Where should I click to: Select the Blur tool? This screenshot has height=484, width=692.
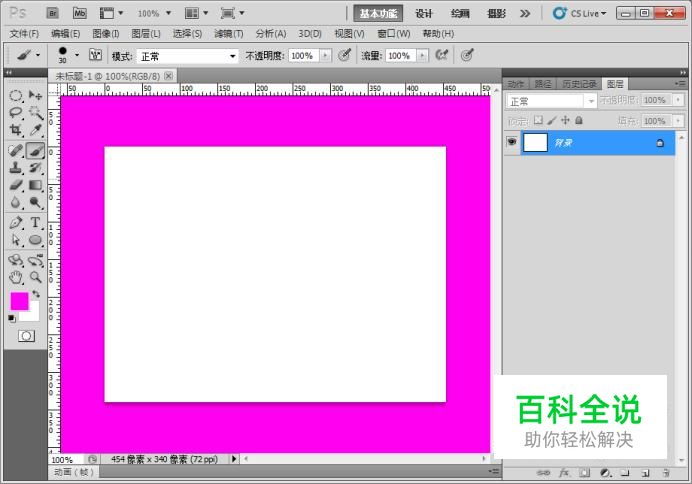[x=15, y=202]
